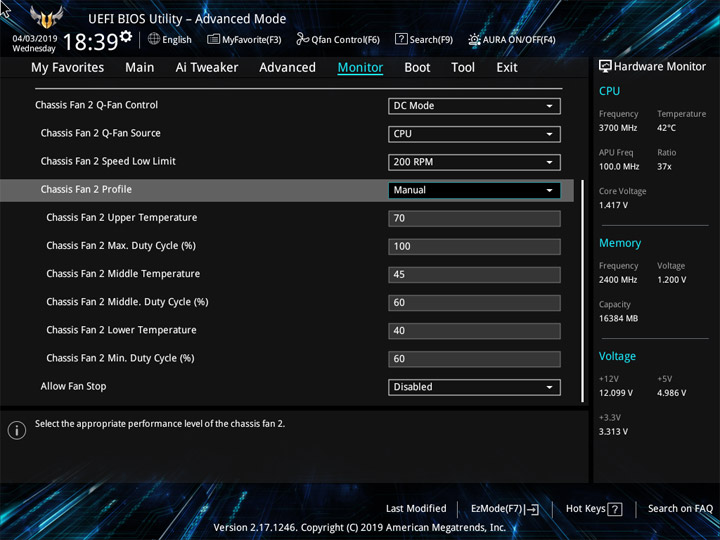Click the Qfan Control fan icon
720x540 pixels.
tap(303, 39)
